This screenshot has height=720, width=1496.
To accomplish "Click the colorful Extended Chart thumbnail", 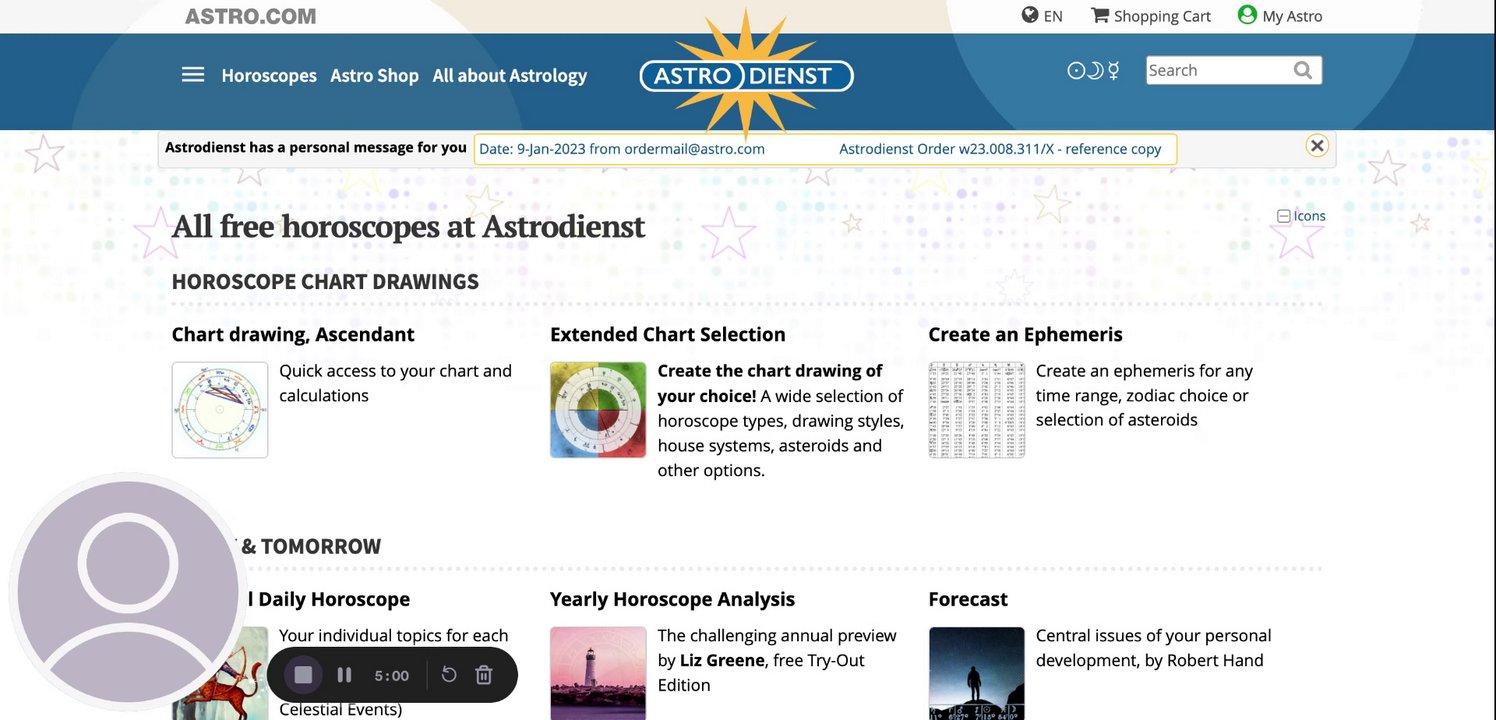I will pyautogui.click(x=598, y=410).
